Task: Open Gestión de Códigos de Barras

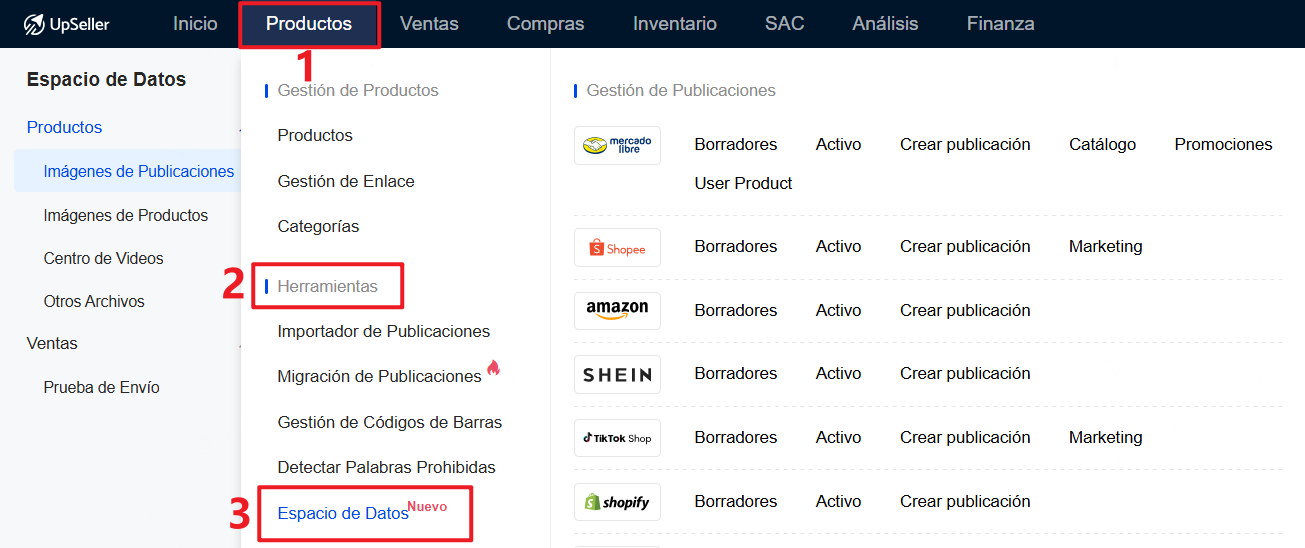Action: tap(389, 422)
